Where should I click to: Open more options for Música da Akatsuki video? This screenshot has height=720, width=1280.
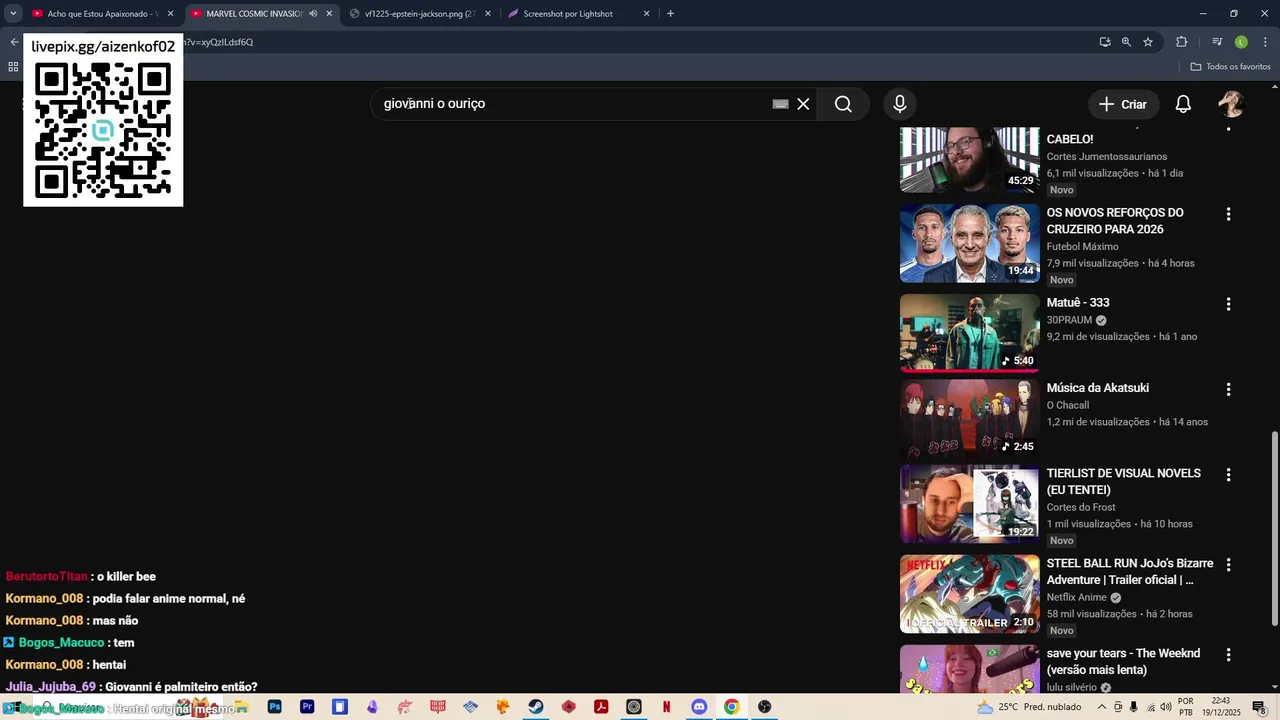1228,389
